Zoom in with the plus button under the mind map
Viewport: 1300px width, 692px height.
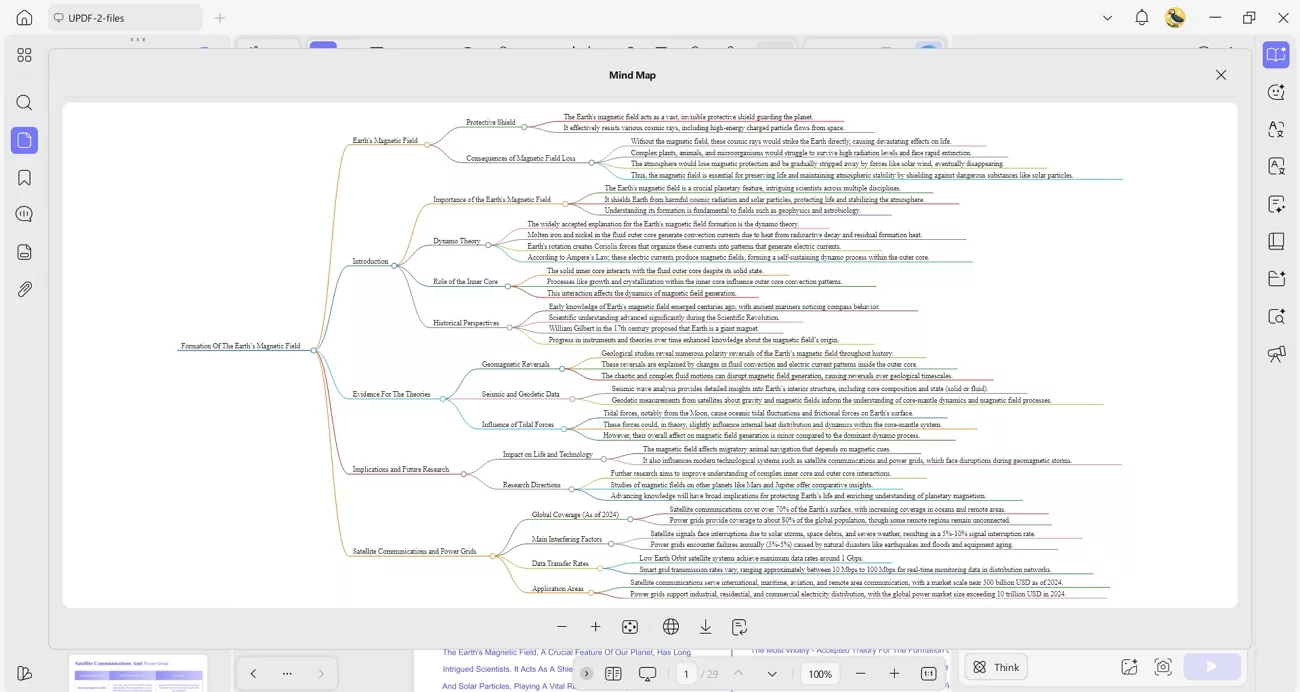(595, 626)
